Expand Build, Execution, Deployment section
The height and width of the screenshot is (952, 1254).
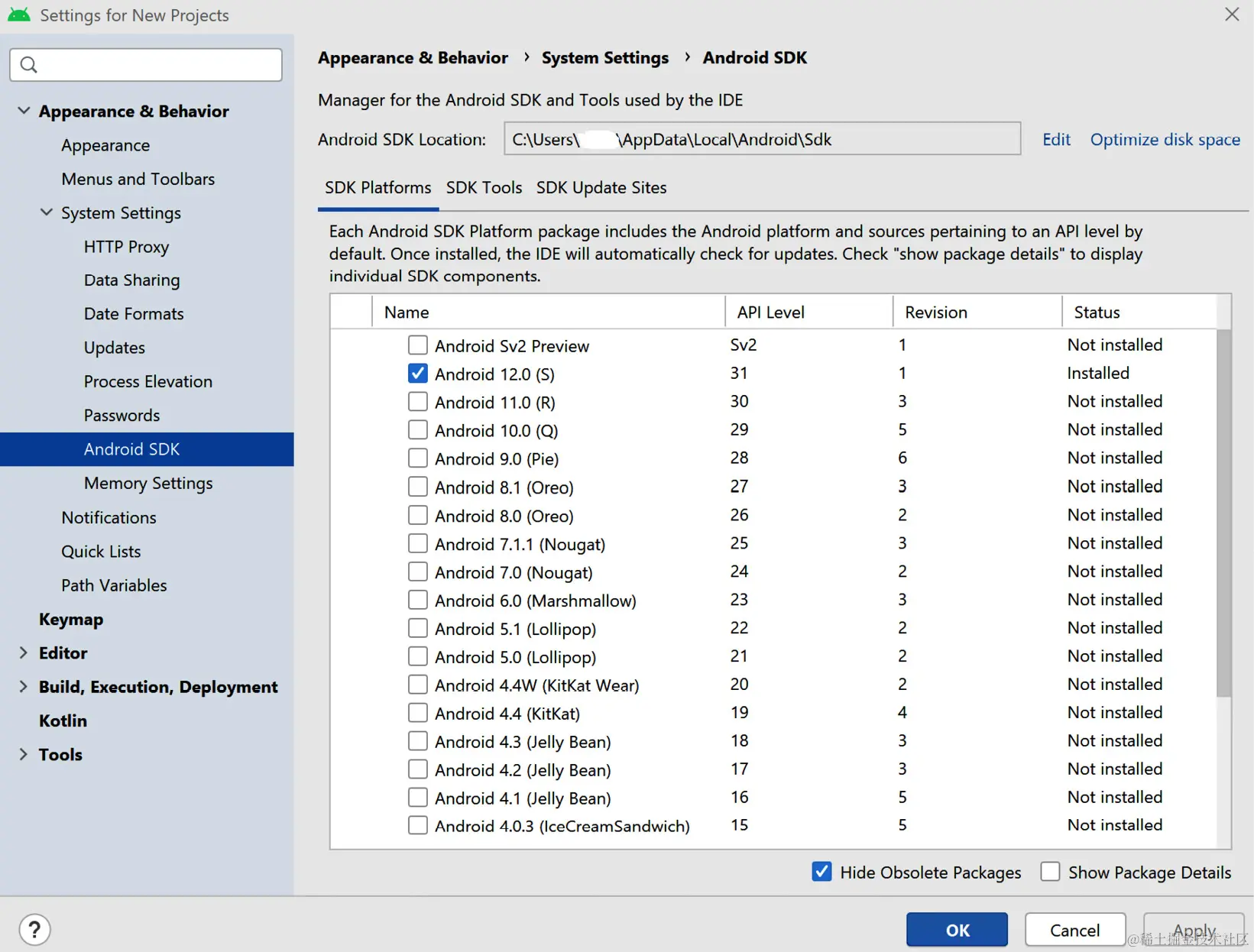(x=24, y=686)
